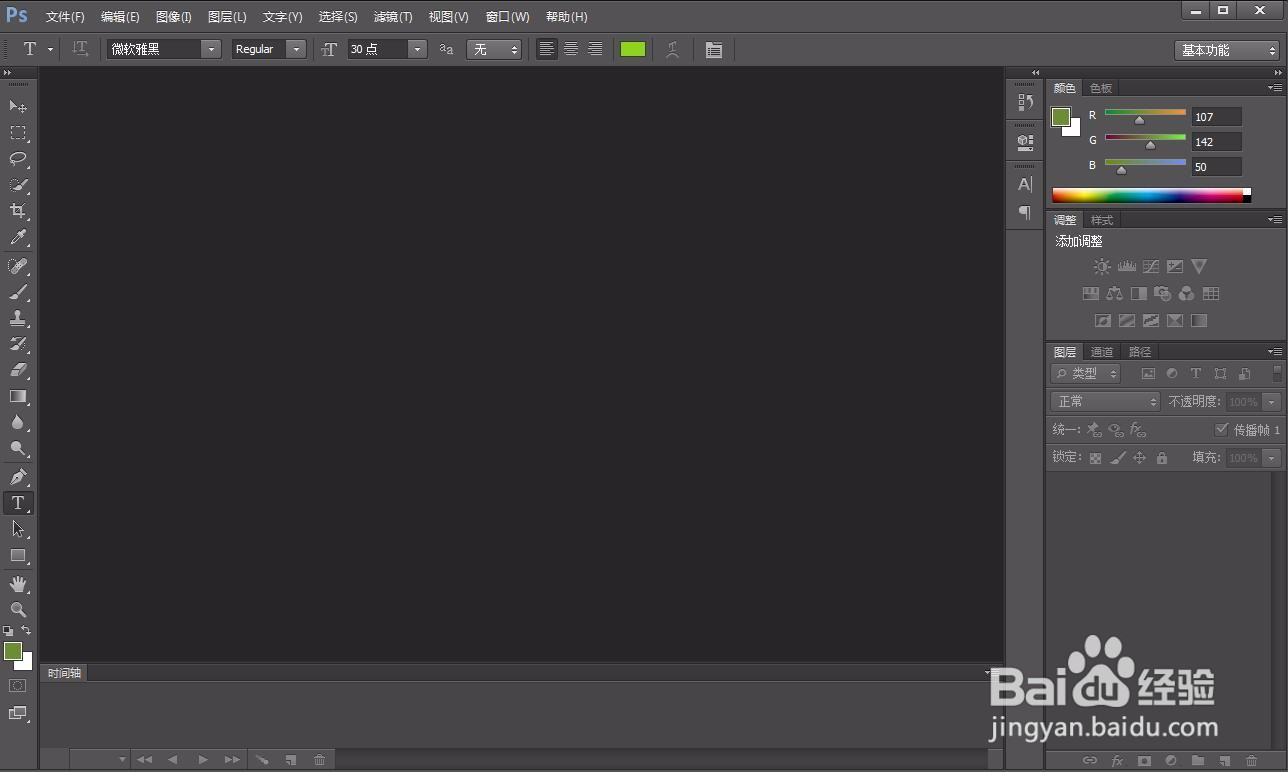Screen dimensions: 1288x772
Task: Select the Gradient tool
Action: 18,396
